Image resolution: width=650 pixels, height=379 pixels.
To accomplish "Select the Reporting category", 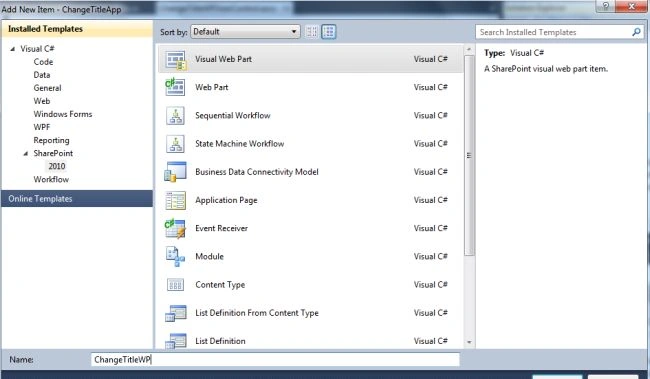I will 51,140.
